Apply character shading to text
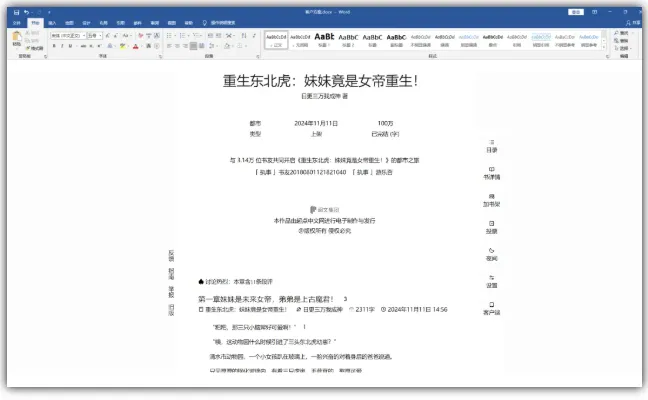Screen dimensions: 648x400 click(x=149, y=46)
